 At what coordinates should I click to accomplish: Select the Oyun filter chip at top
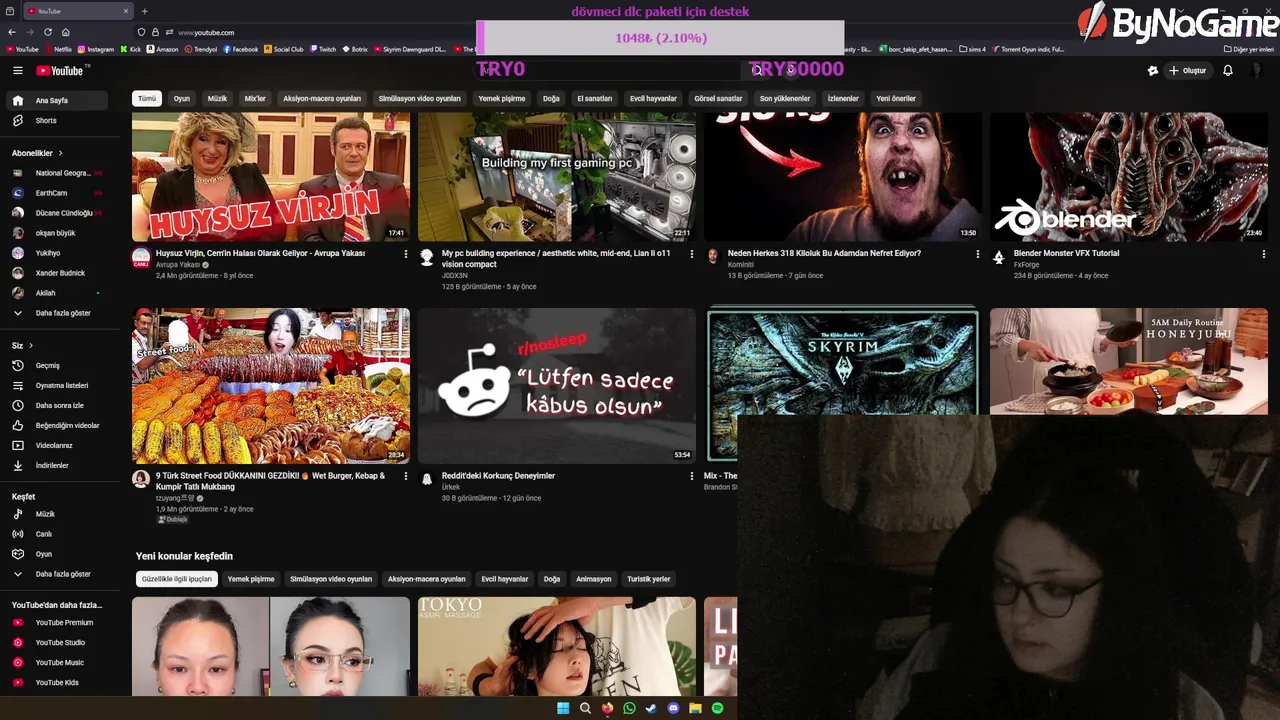(182, 98)
